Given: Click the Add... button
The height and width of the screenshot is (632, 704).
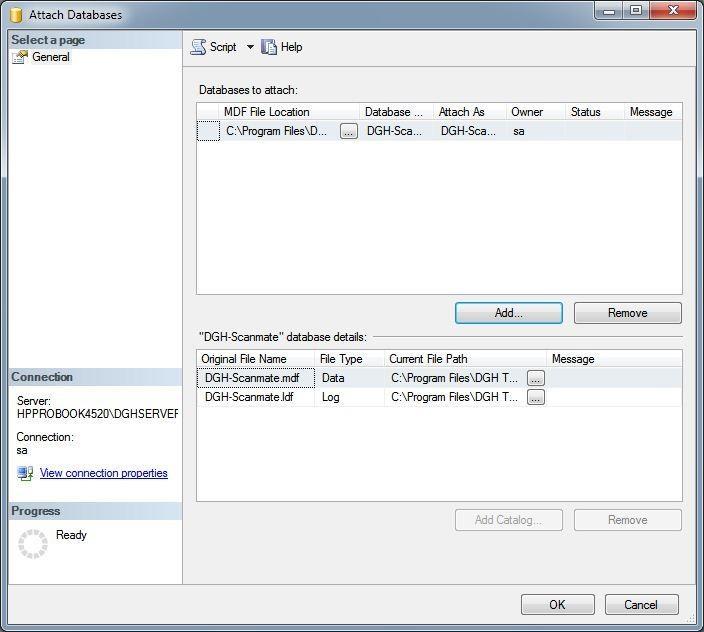Looking at the screenshot, I should (x=509, y=313).
